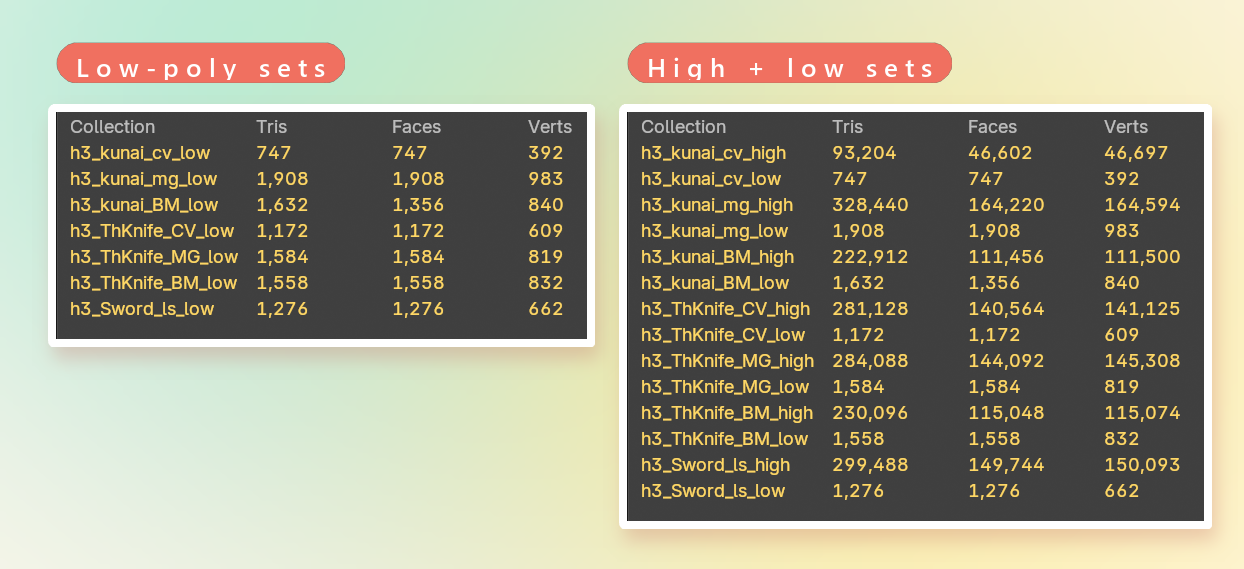The height and width of the screenshot is (569, 1244).
Task: Select h3_kunai_mg_low in Low-poly sets table
Action: tap(143, 179)
